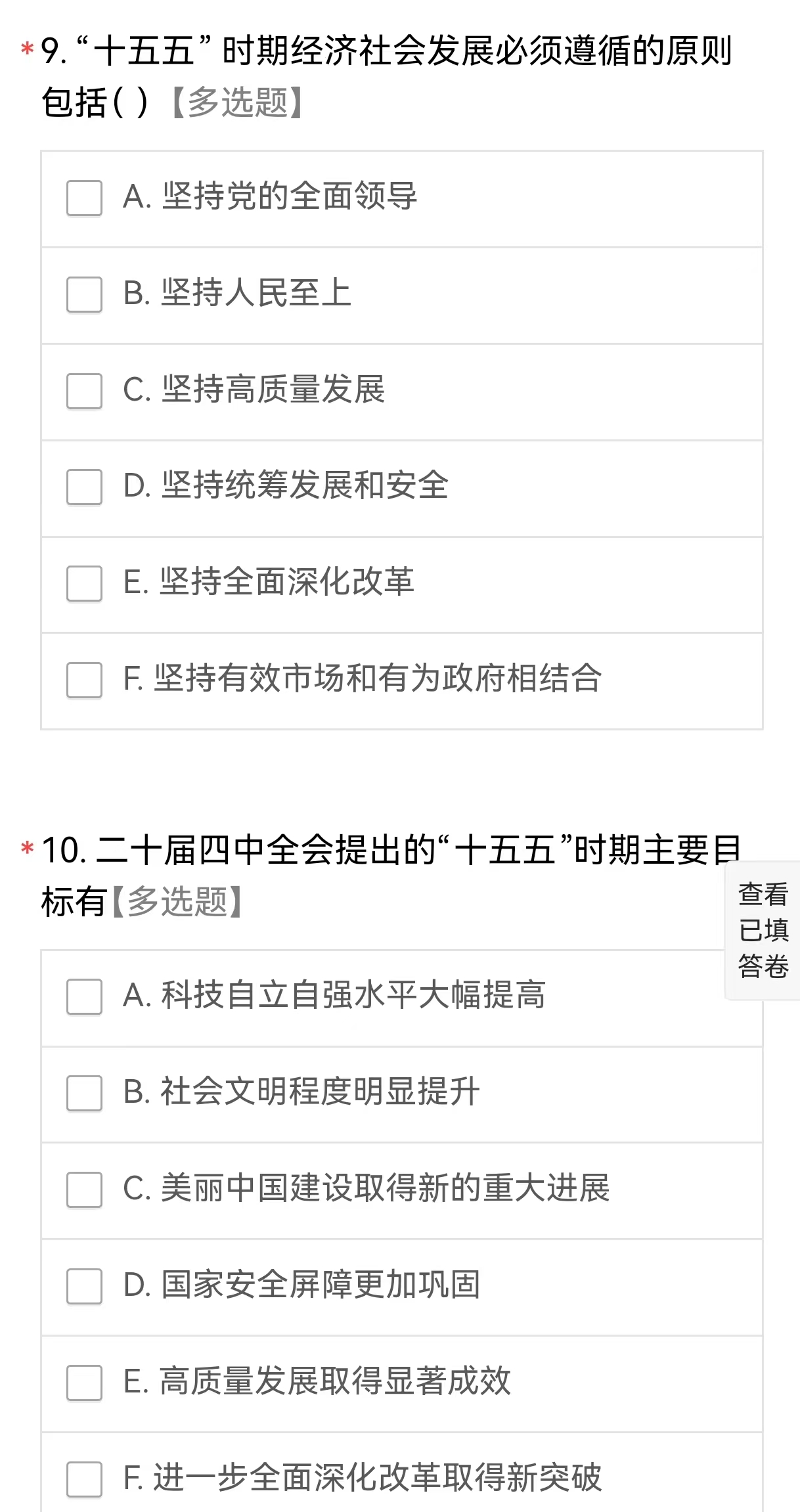Click the 坚持统筹发展和安全 option label
Screen dimensions: 800x1512
click(305, 486)
